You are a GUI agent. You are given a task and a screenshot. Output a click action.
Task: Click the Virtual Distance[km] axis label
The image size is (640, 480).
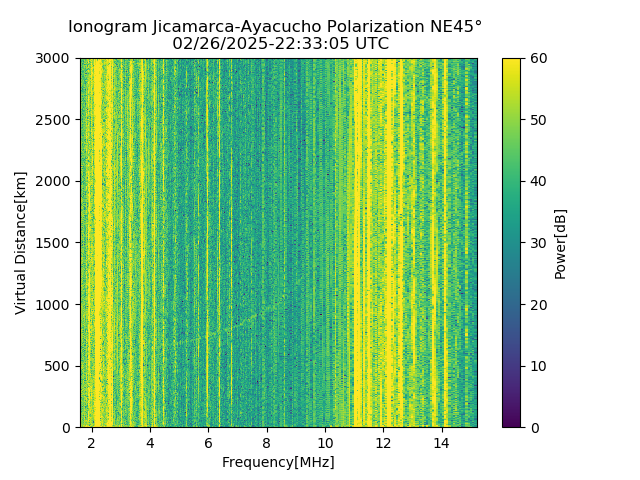click(20, 243)
